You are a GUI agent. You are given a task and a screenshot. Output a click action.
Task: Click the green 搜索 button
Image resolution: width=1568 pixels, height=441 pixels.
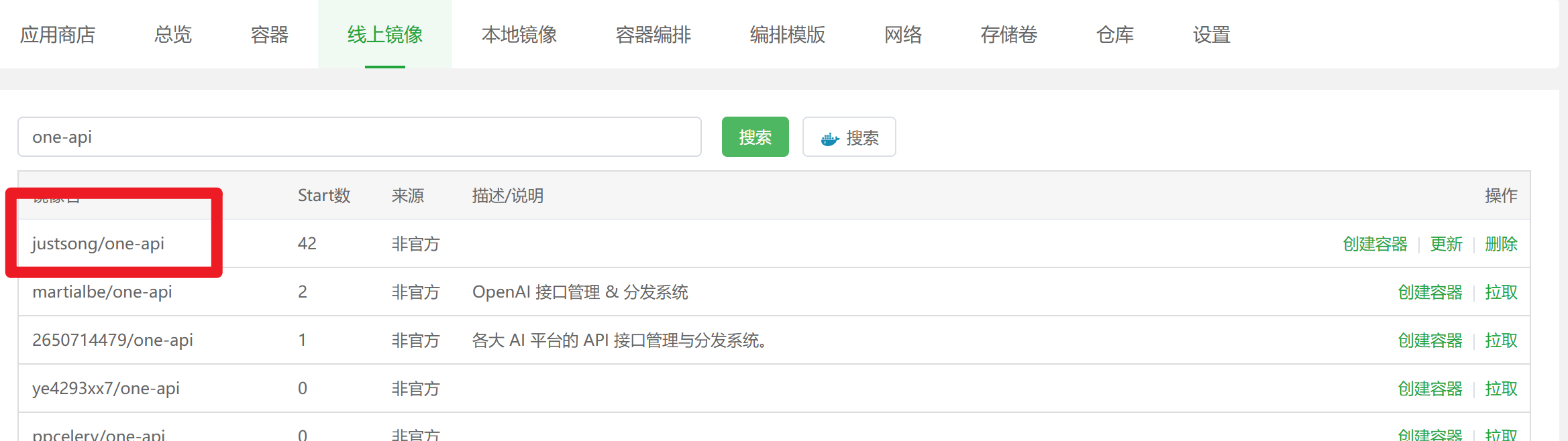pyautogui.click(x=755, y=137)
